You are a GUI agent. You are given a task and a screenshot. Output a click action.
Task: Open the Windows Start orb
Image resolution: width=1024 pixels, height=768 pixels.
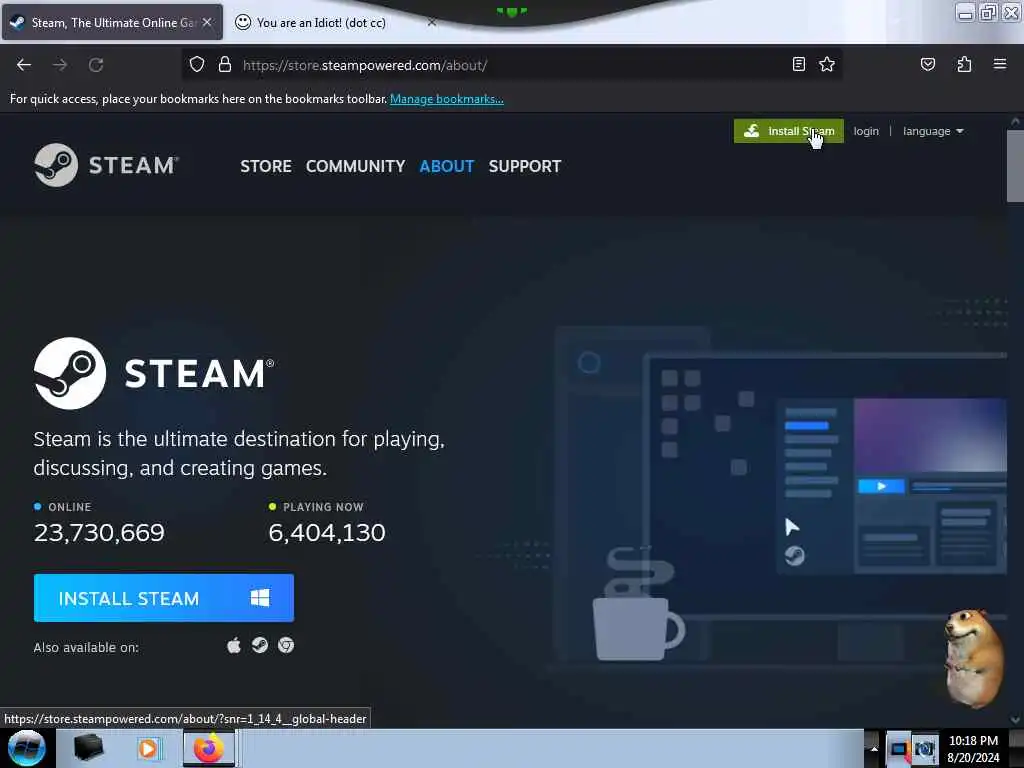27,748
